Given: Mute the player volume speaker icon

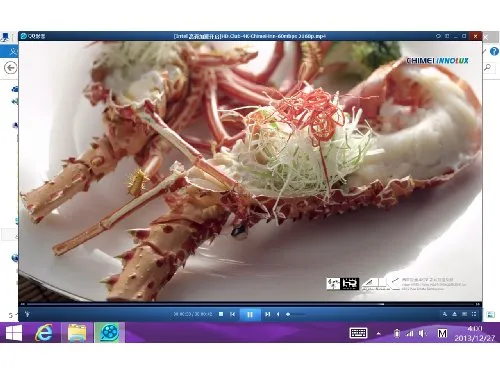Looking at the screenshot, I should click(x=278, y=314).
